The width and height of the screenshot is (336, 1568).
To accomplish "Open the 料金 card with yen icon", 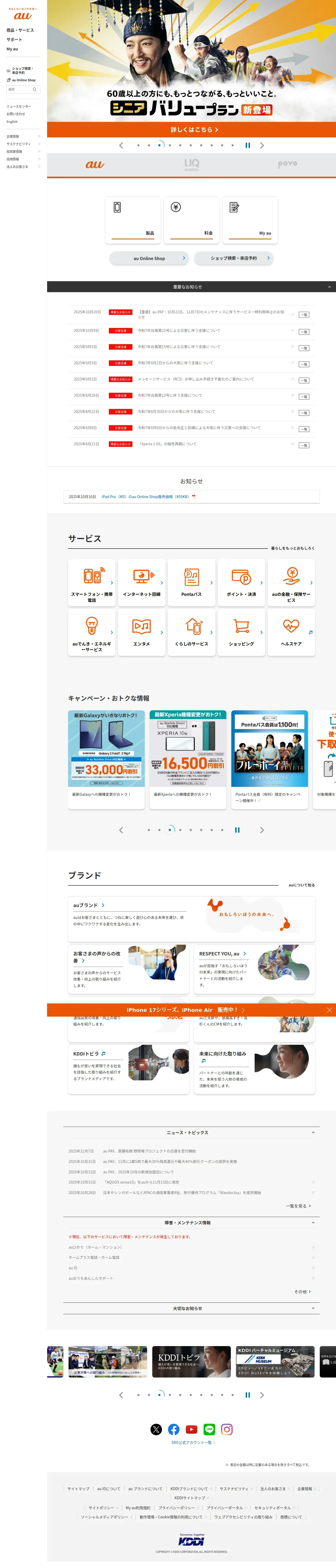I will coord(192,220).
